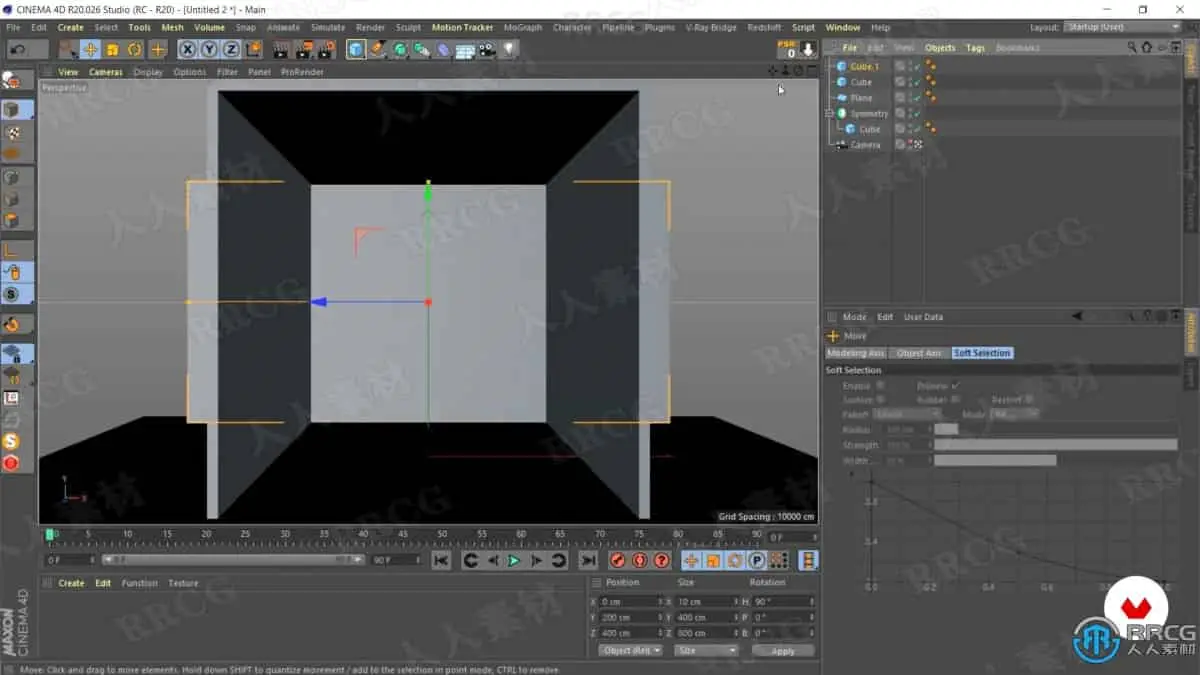Image resolution: width=1200 pixels, height=675 pixels.
Task: Select the Plane object in object manager
Action: click(x=861, y=98)
